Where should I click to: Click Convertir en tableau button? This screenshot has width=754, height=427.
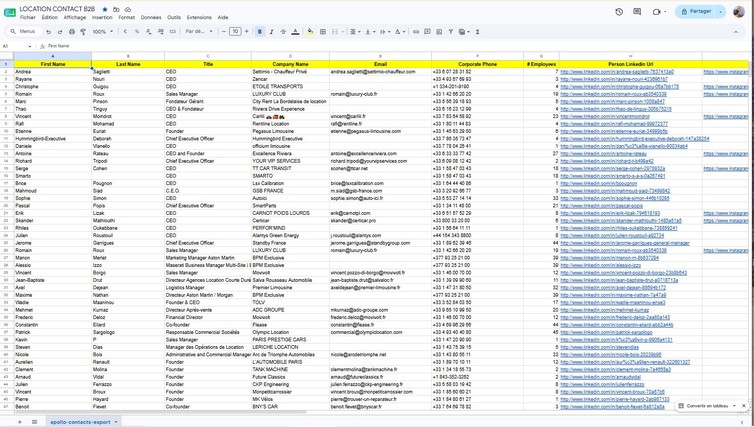pos(707,406)
